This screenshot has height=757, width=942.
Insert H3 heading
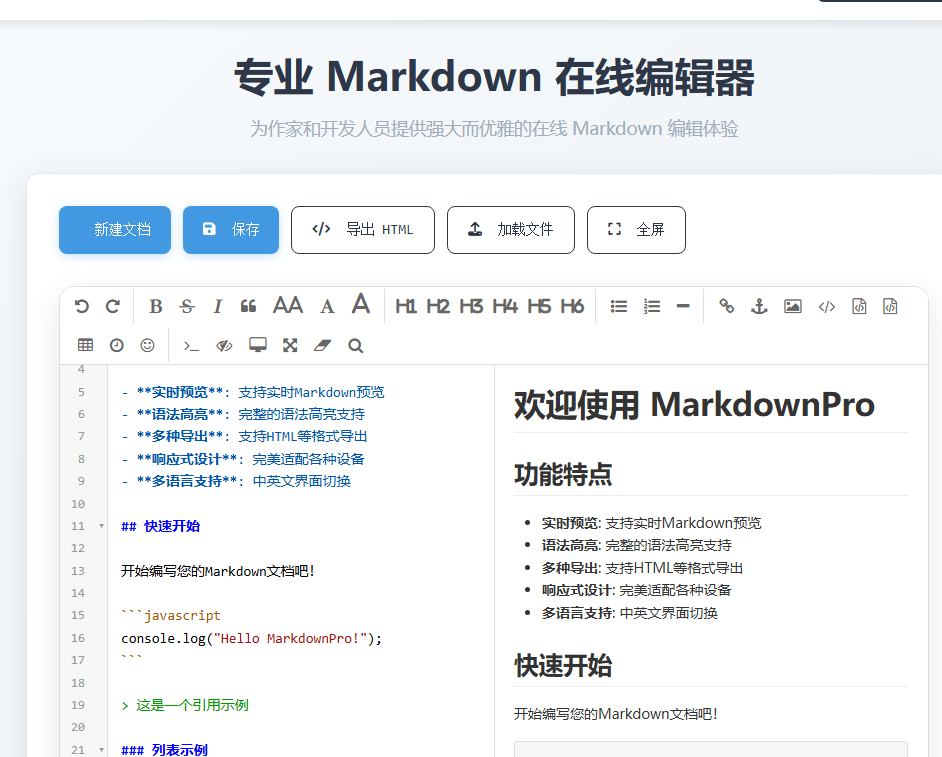click(471, 306)
